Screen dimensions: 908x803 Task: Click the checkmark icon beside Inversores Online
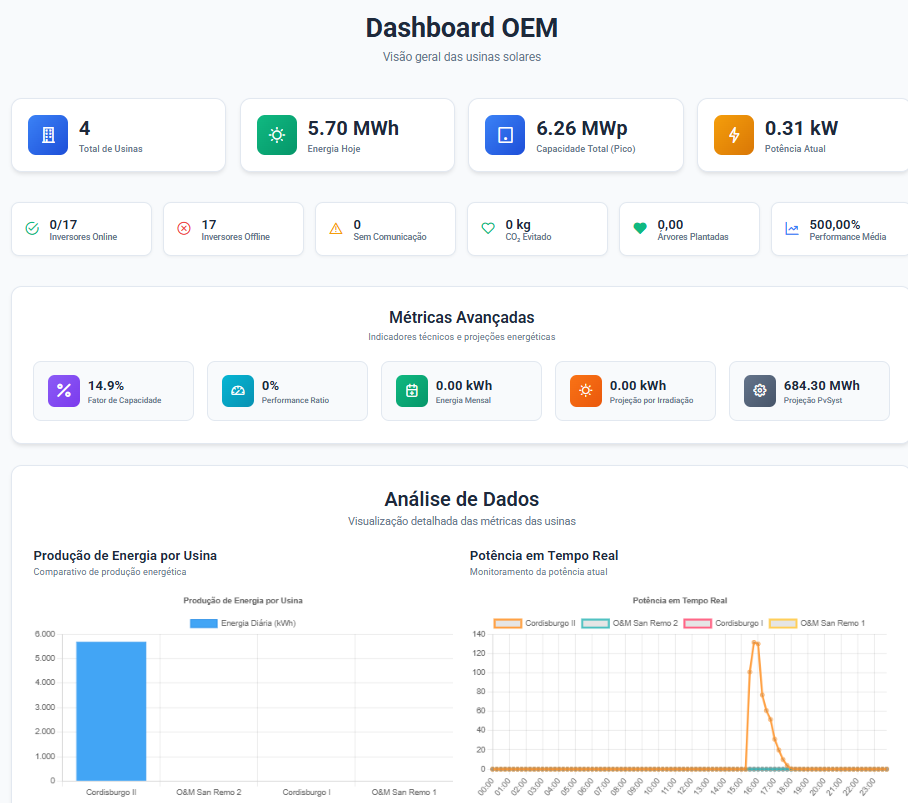(31, 228)
